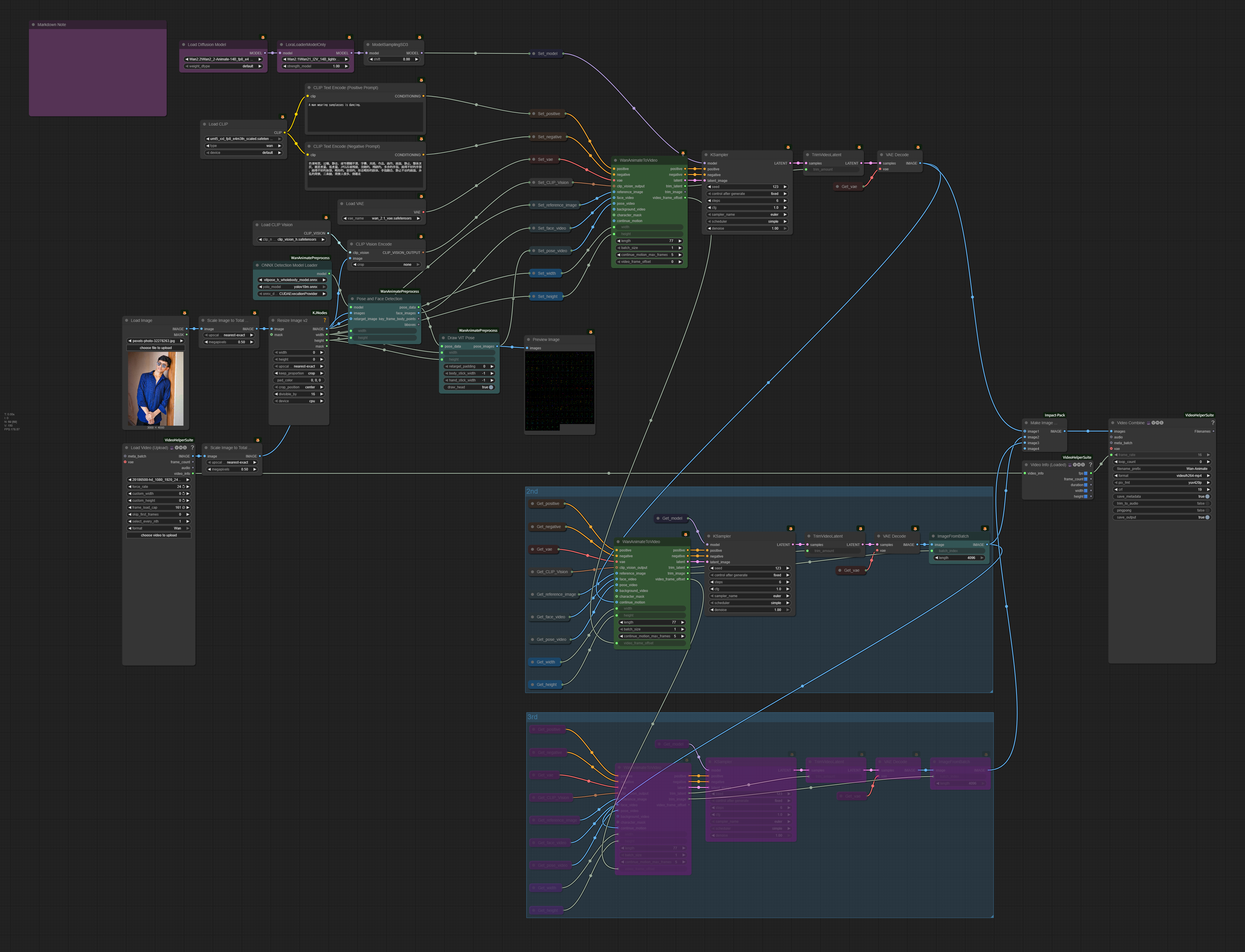Viewport: 1245px width, 952px height.
Task: Click the Load Image preview thumbnail
Action: (156, 388)
